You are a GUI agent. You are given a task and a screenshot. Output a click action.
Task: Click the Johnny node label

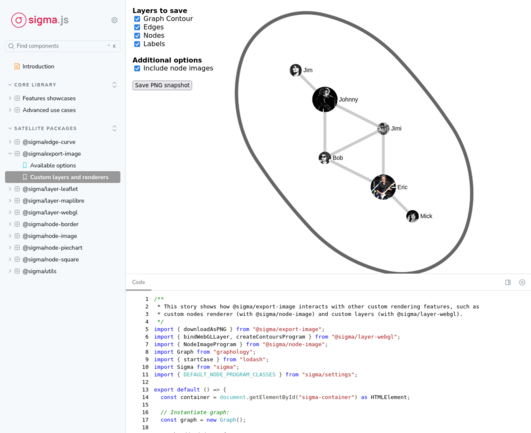[348, 100]
